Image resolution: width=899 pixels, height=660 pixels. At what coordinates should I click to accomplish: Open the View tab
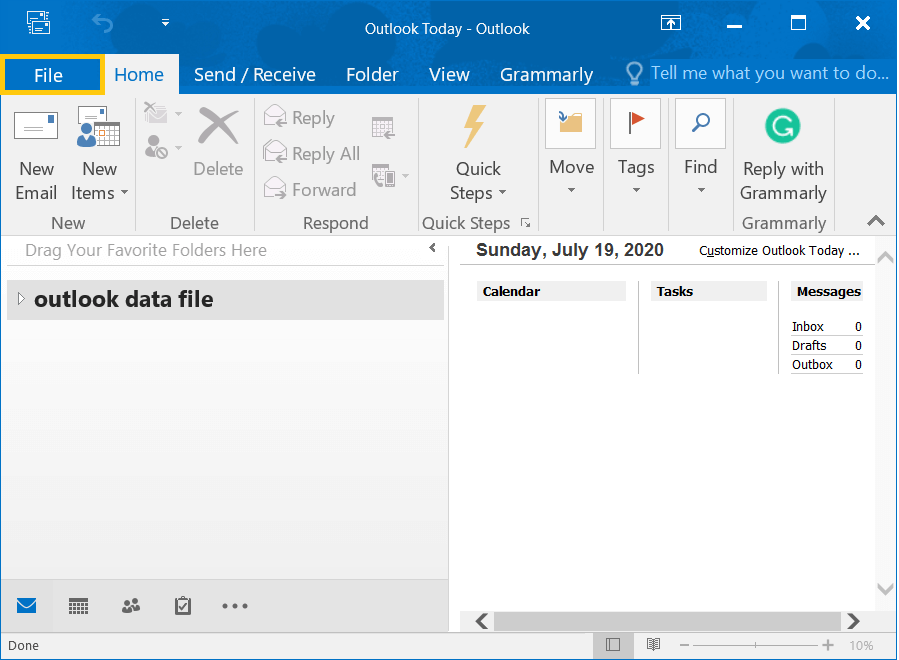pos(449,75)
